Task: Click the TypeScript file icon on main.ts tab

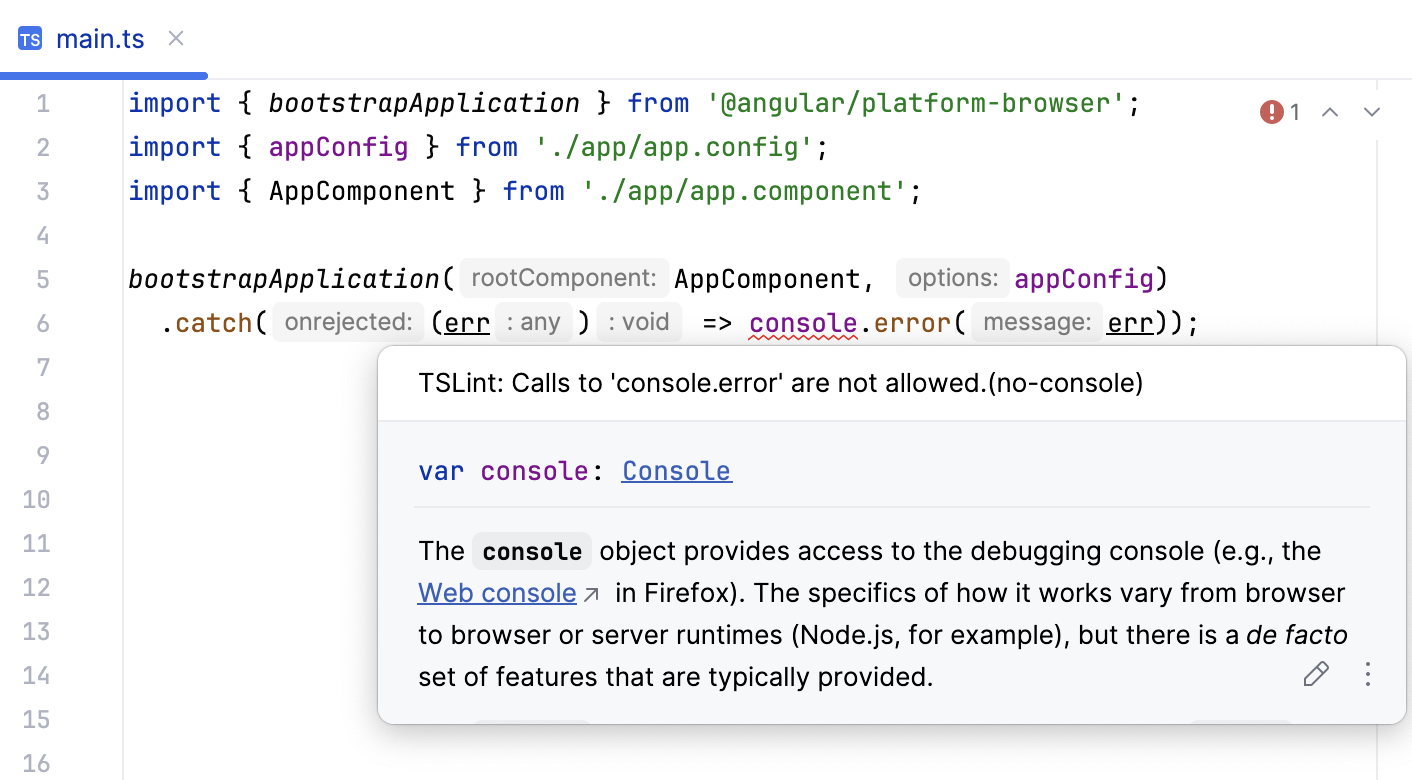Action: coord(29,38)
